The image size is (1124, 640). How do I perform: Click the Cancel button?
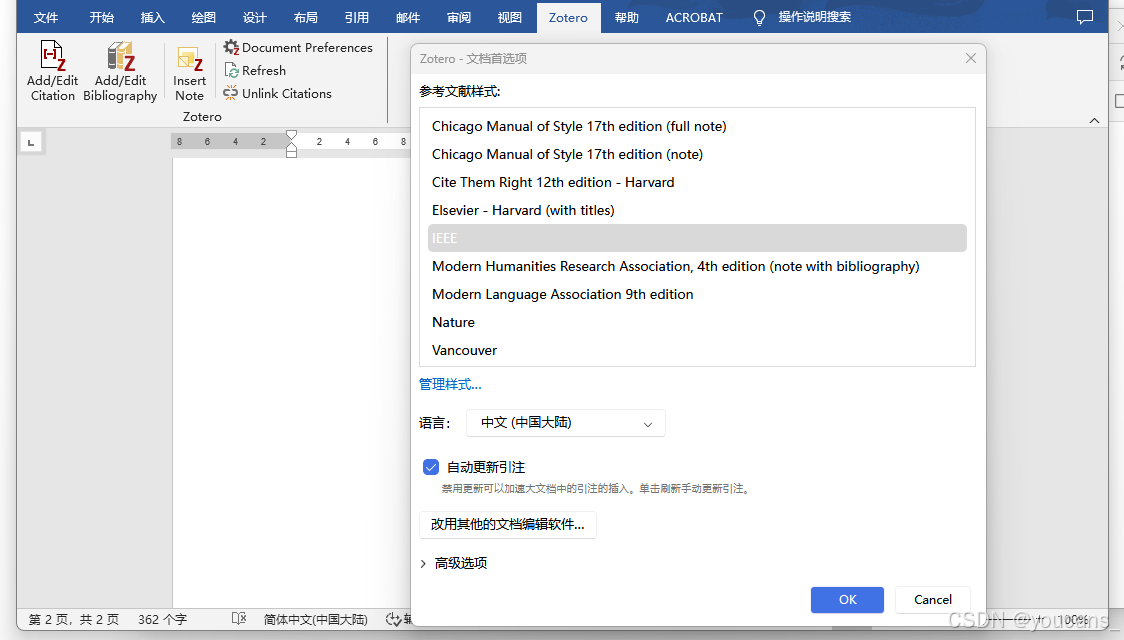933,600
